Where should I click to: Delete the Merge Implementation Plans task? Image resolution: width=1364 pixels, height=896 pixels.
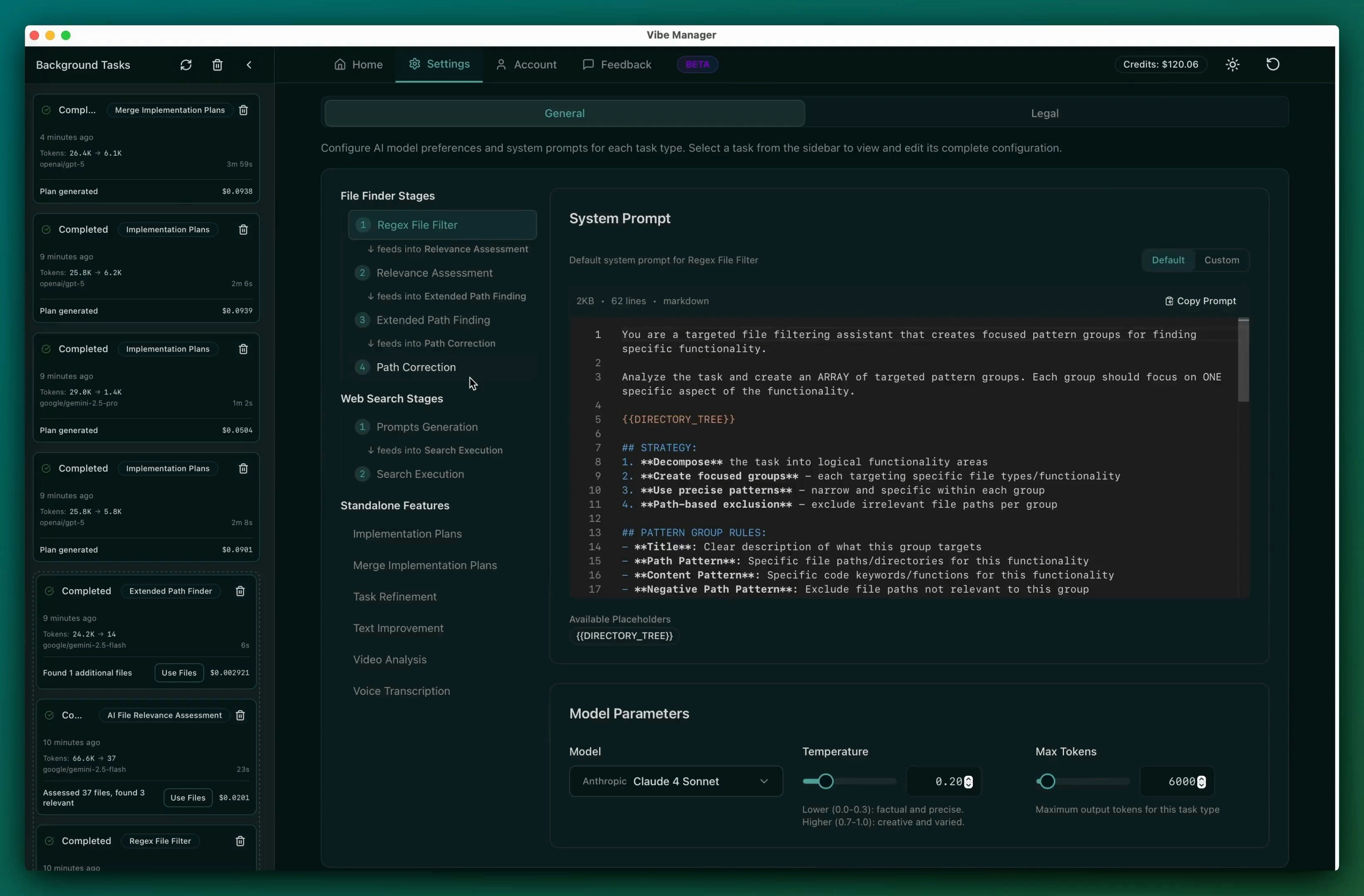[243, 110]
